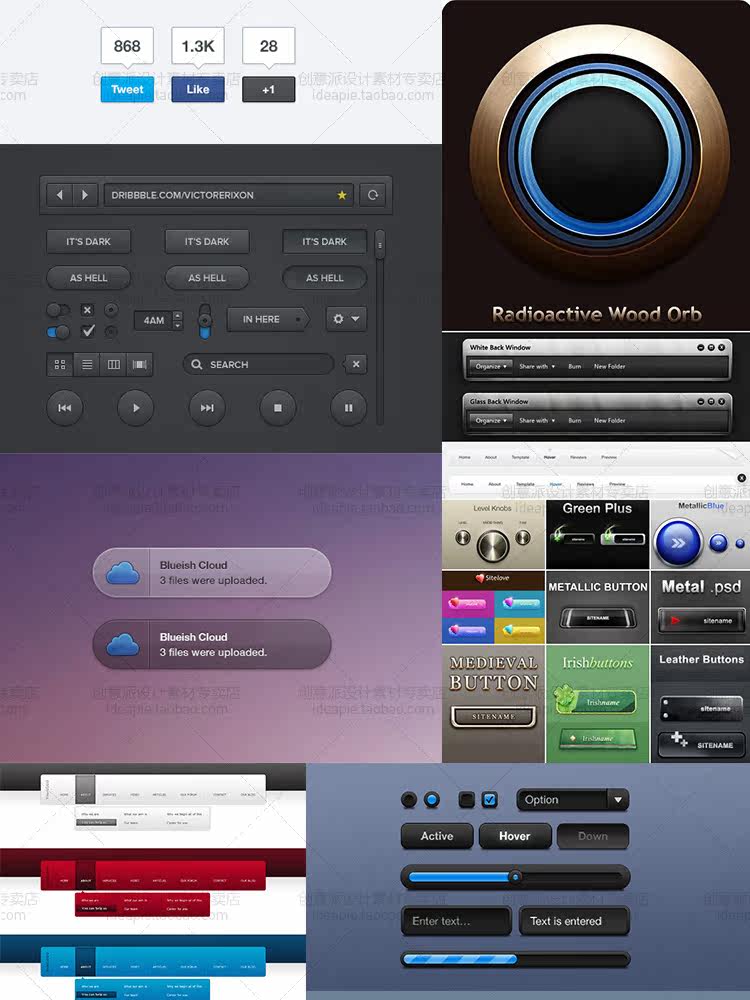The width and height of the screenshot is (750, 1000).
Task: Pause playback with the round pause button
Action: 349,408
